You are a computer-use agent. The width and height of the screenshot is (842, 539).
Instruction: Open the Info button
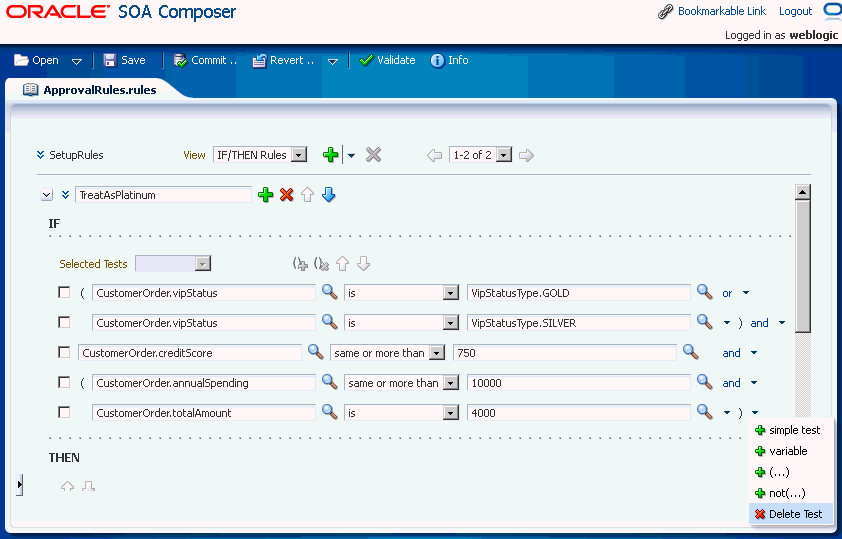pos(449,60)
